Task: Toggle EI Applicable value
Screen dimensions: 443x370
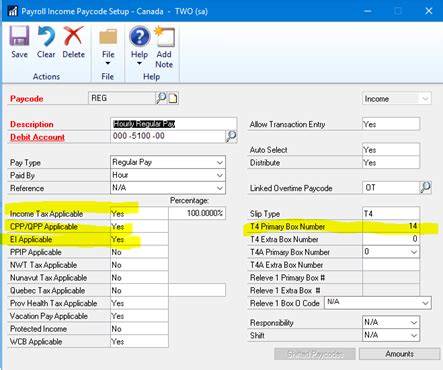Action: coord(139,239)
